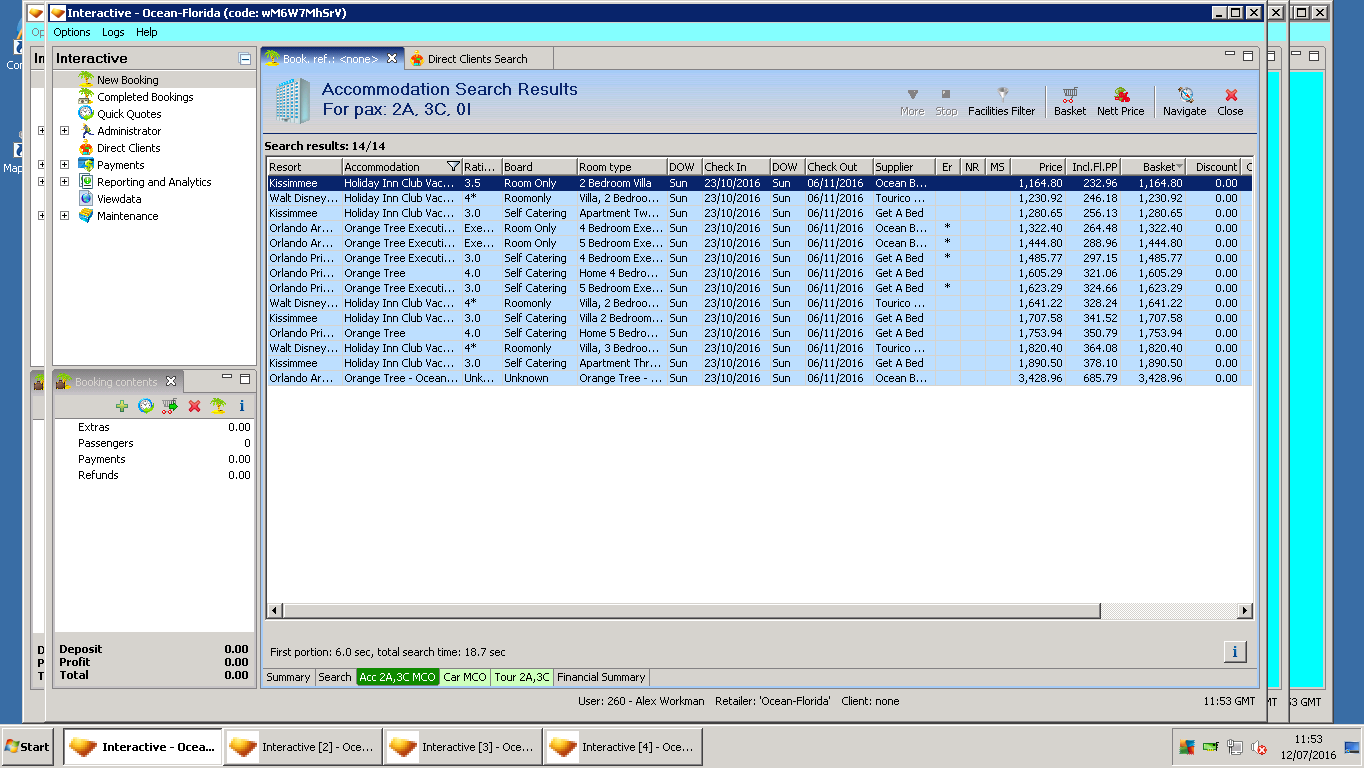Switch to the Car MCO tab
1364x768 pixels.
coord(465,677)
